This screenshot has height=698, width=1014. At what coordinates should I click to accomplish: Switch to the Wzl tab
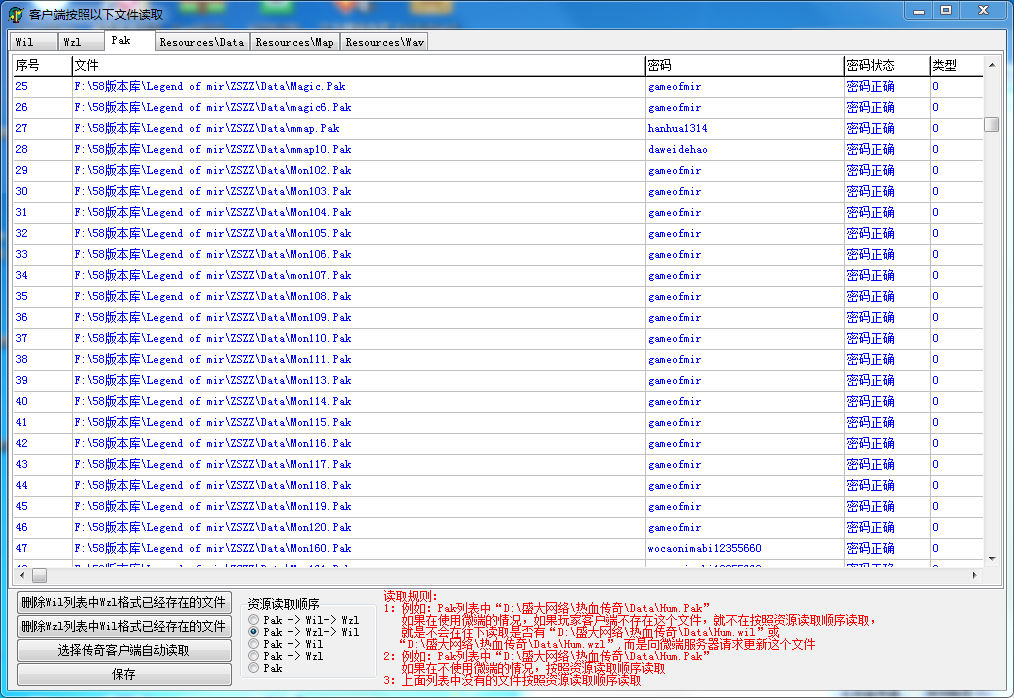[x=80, y=42]
